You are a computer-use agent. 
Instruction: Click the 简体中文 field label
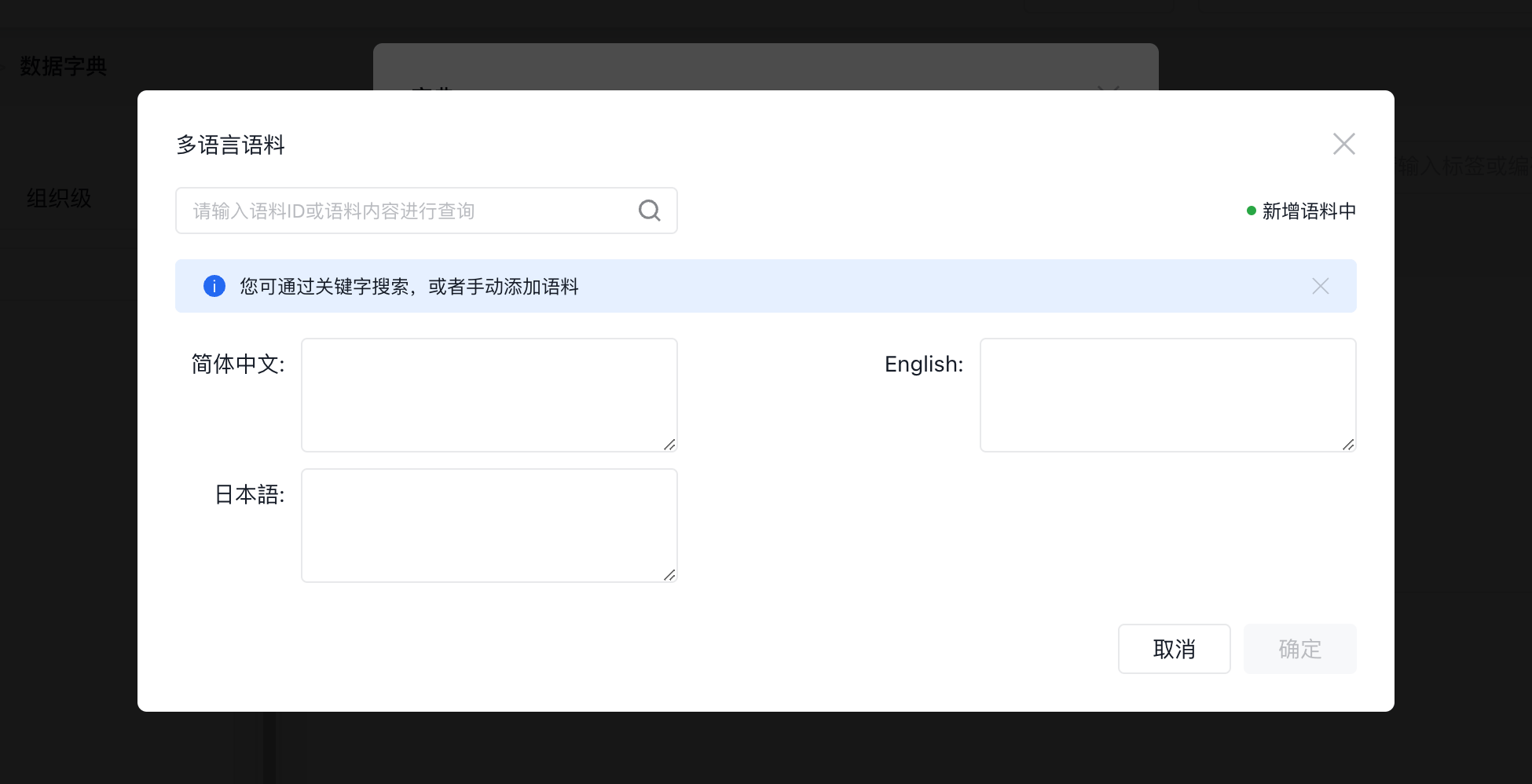coord(238,365)
